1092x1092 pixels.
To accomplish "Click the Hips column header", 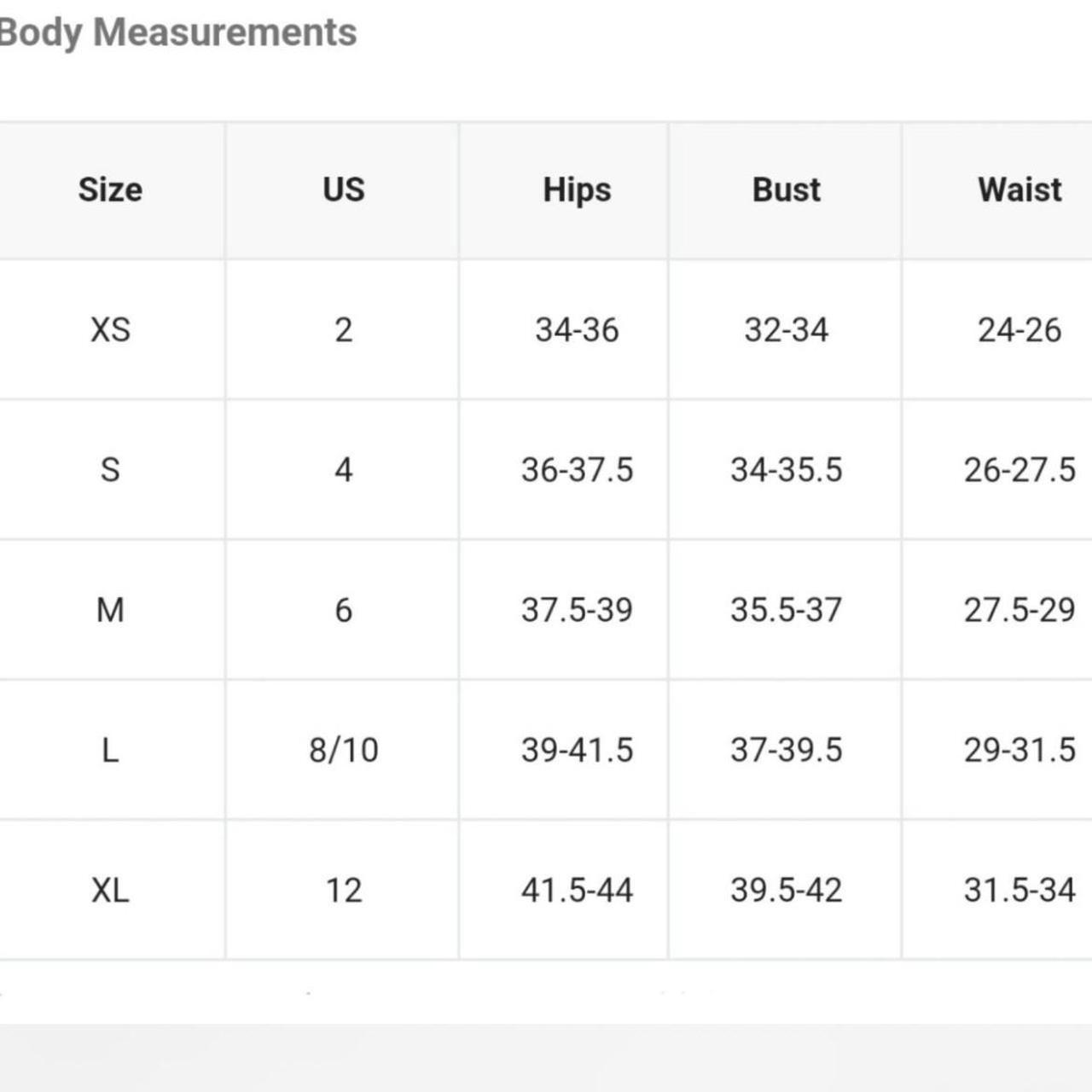I will tap(577, 190).
